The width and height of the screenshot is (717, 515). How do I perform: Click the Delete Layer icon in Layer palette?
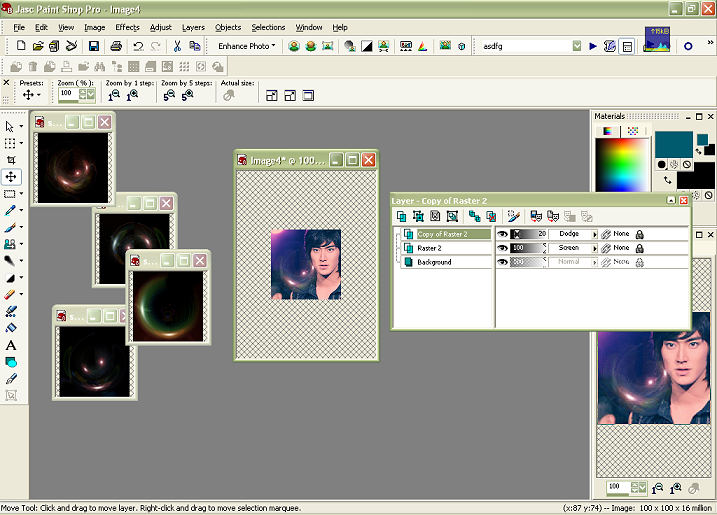pos(491,216)
